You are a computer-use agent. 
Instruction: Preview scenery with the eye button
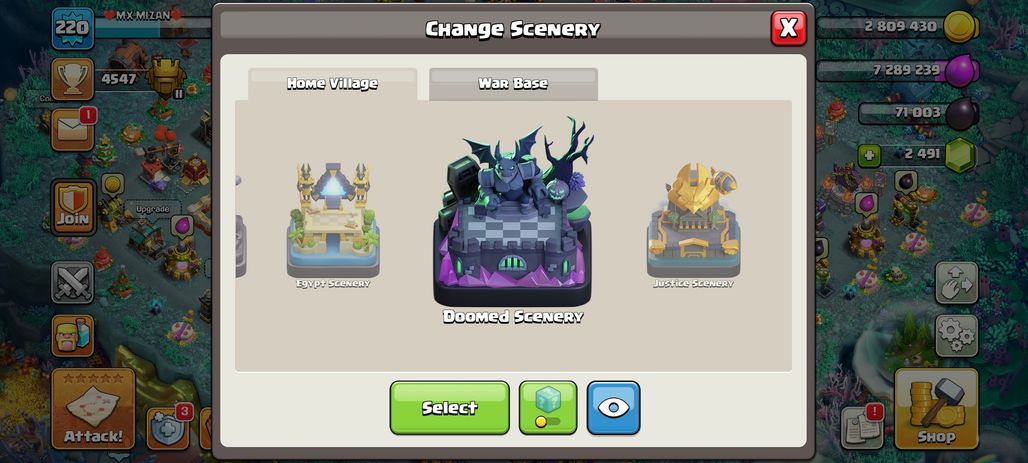pyautogui.click(x=613, y=408)
